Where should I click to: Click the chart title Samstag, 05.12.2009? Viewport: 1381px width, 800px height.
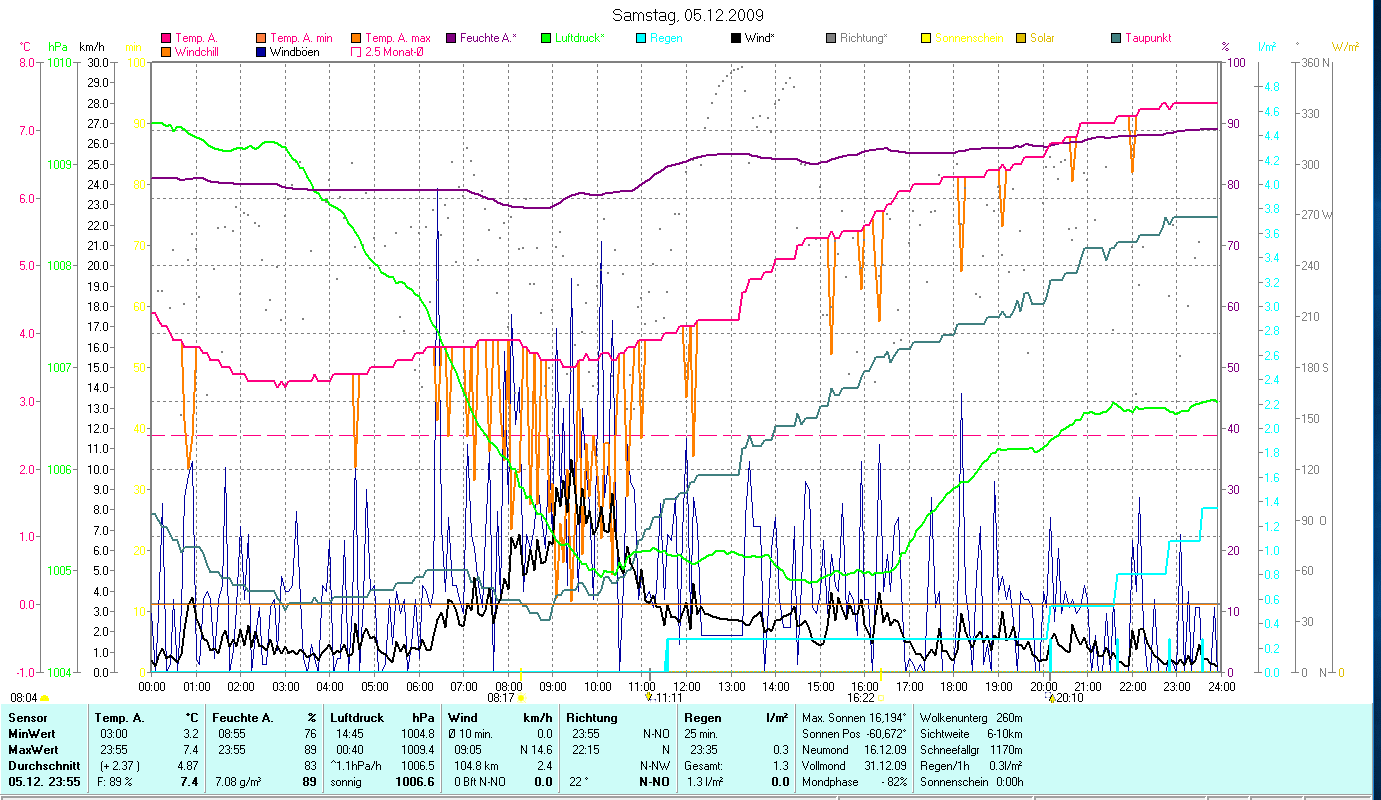click(x=691, y=15)
